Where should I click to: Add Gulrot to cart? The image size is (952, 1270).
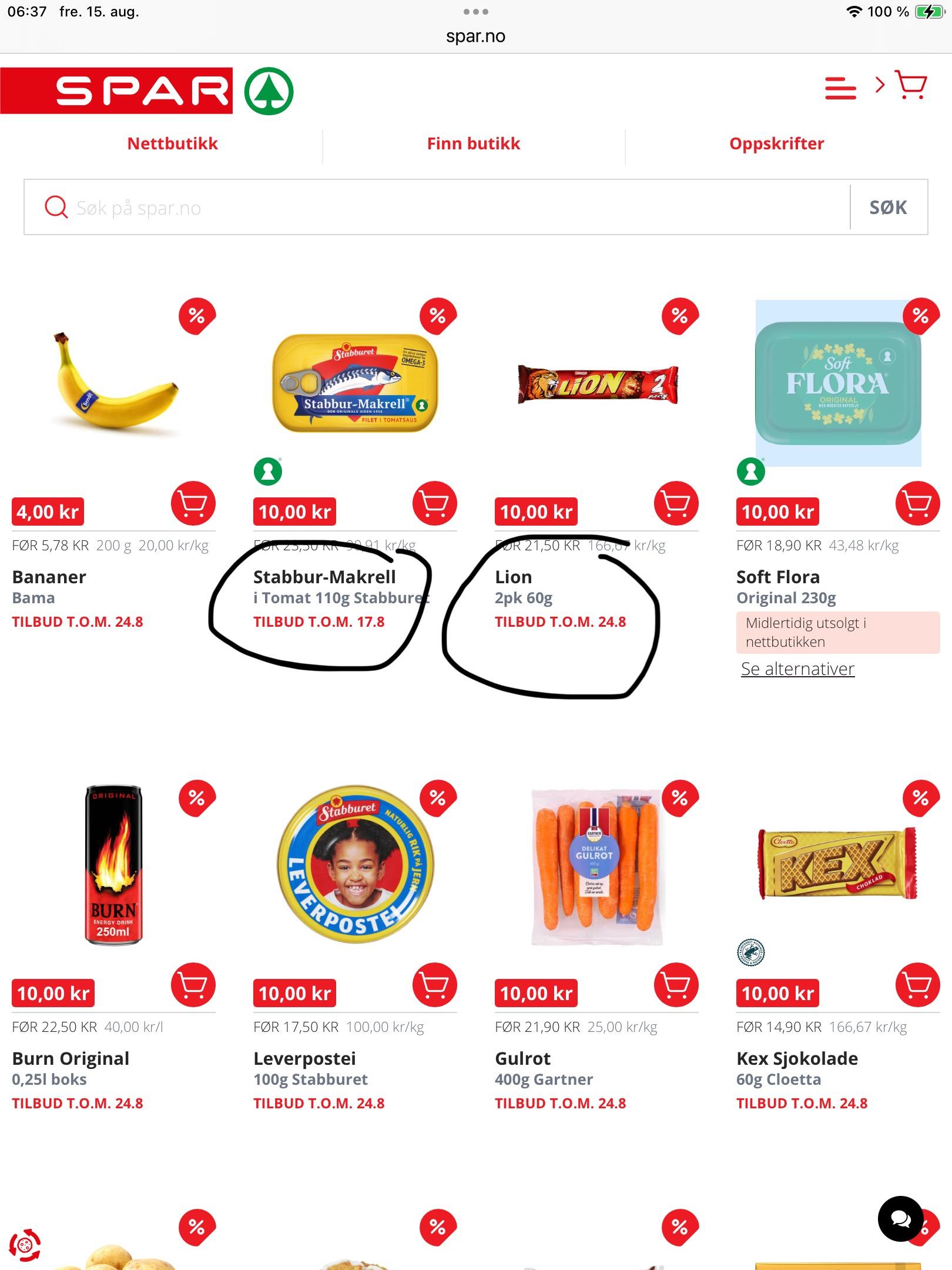pyautogui.click(x=676, y=985)
